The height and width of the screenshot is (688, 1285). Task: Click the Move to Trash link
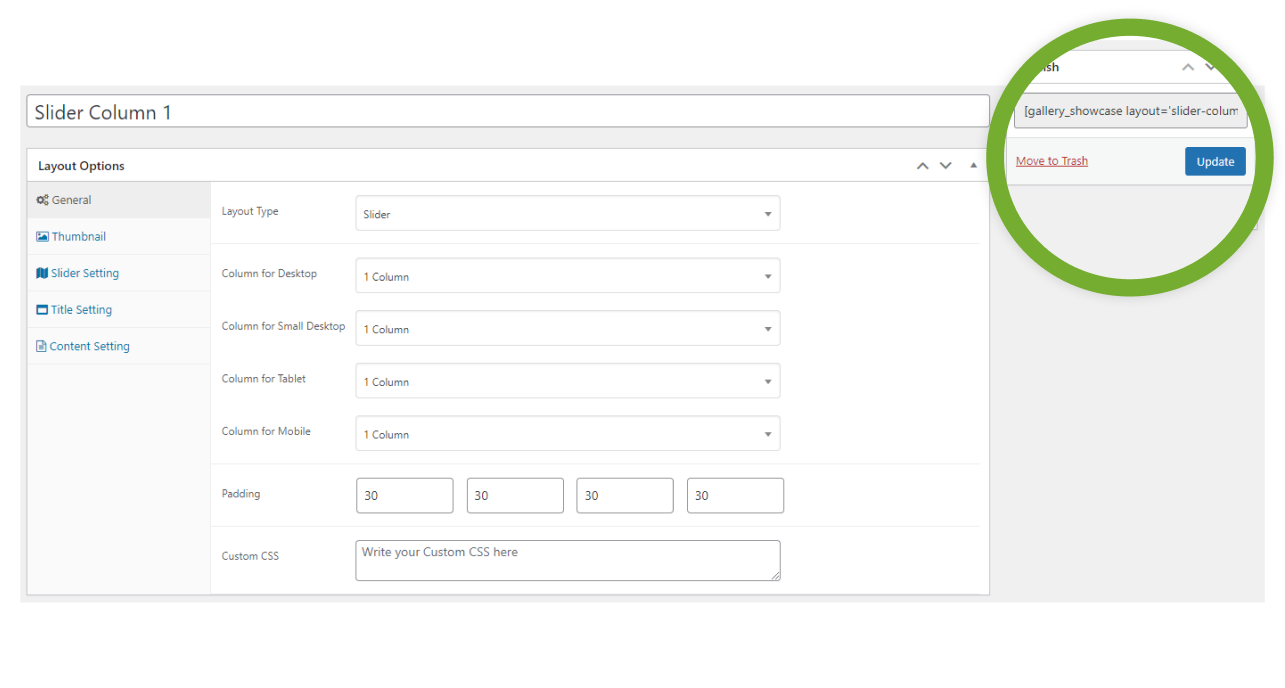(x=1051, y=160)
